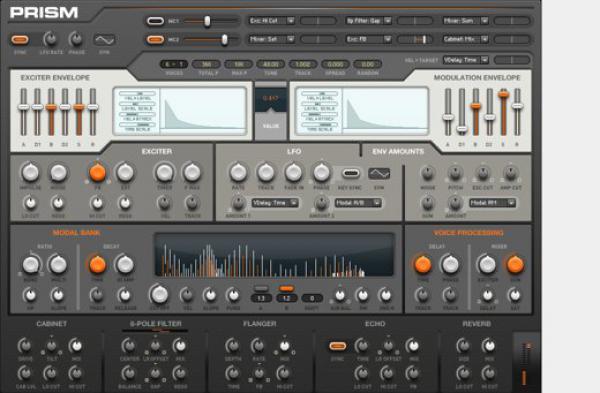Click the Exciter Envelope attack (A) fader
The image size is (600, 393).
pos(24,107)
